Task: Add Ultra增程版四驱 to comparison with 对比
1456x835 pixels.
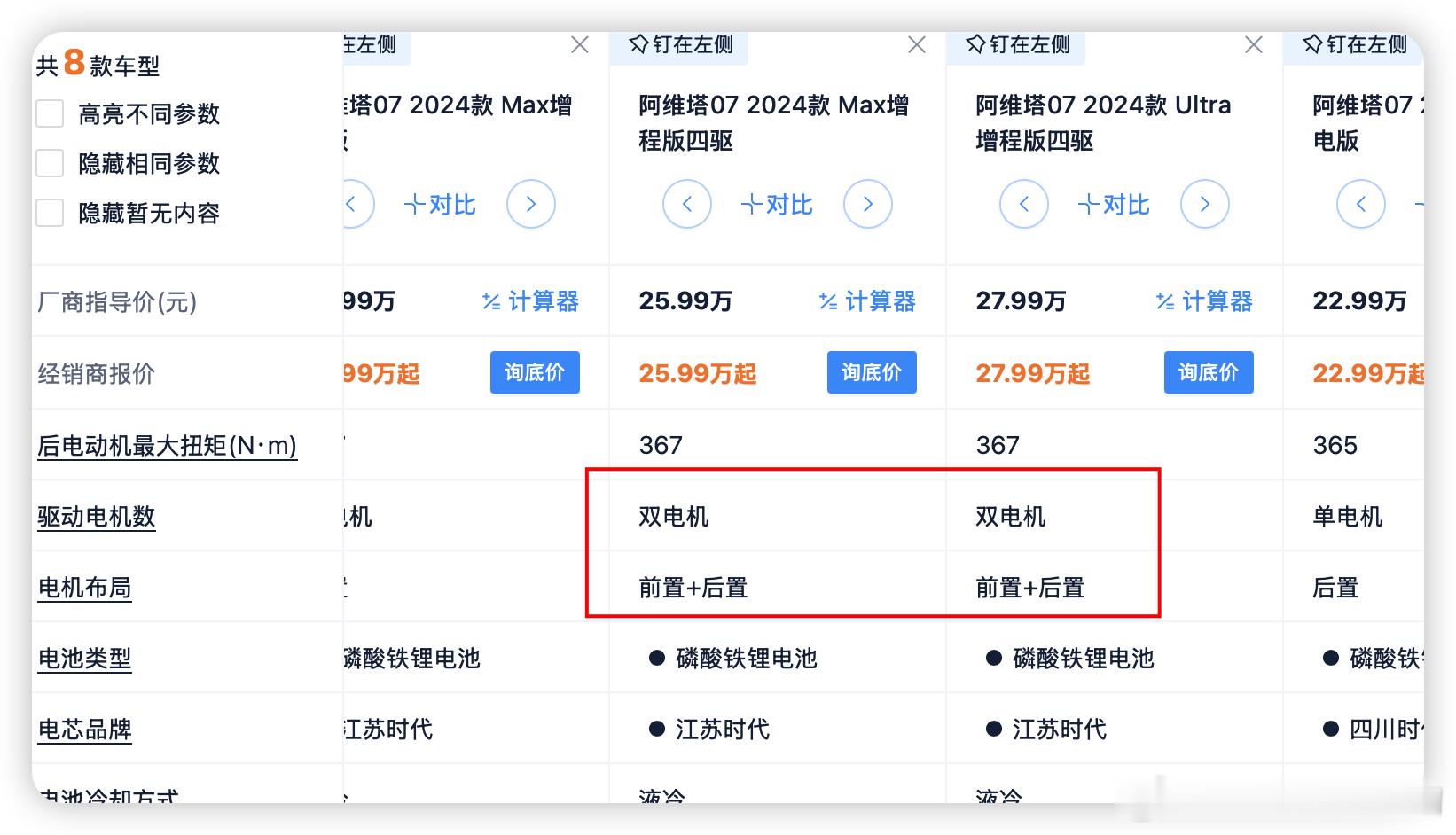Action: [x=1114, y=206]
